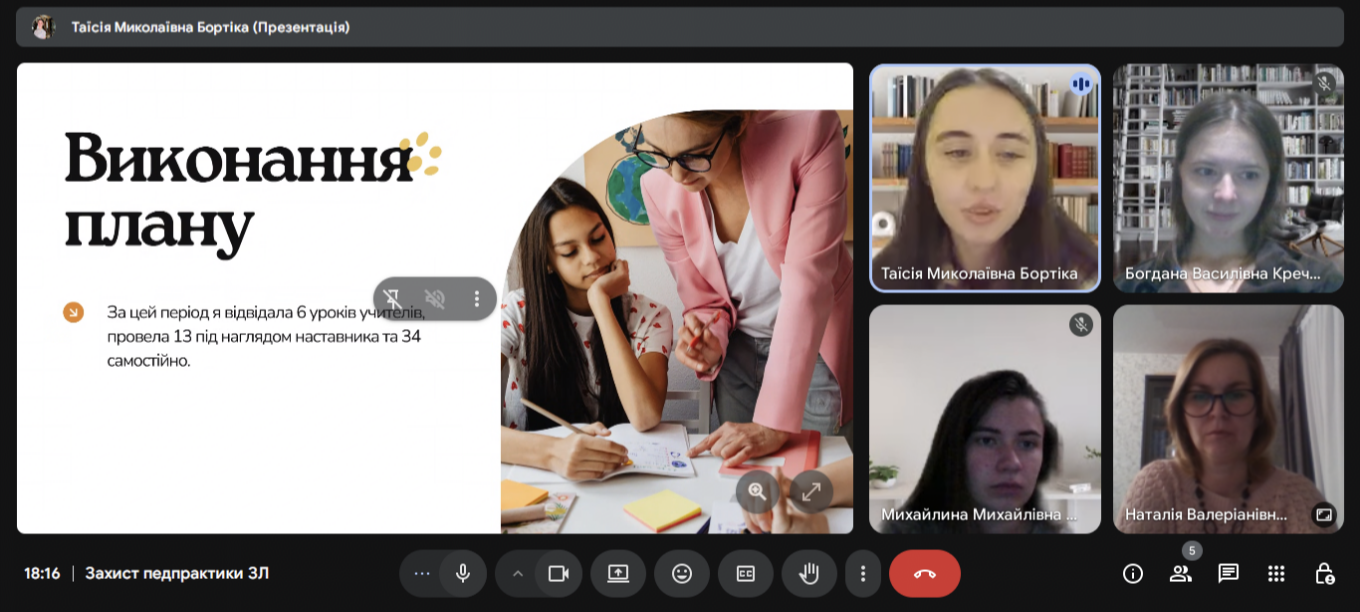End the call with red hang-up button
This screenshot has height=612, width=1360.
click(924, 573)
